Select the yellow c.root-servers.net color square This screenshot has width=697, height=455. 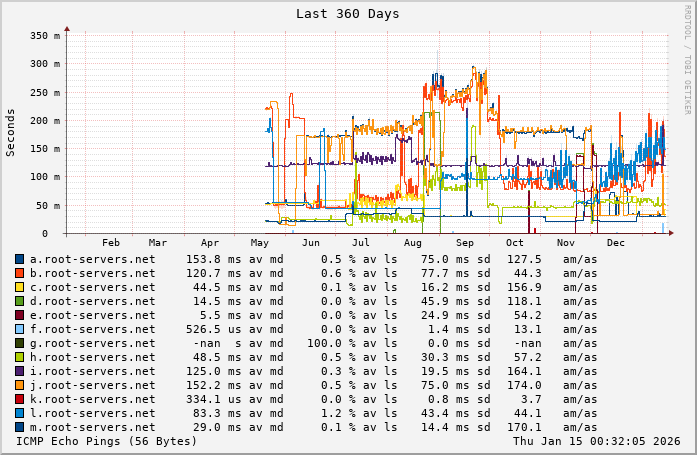20,287
